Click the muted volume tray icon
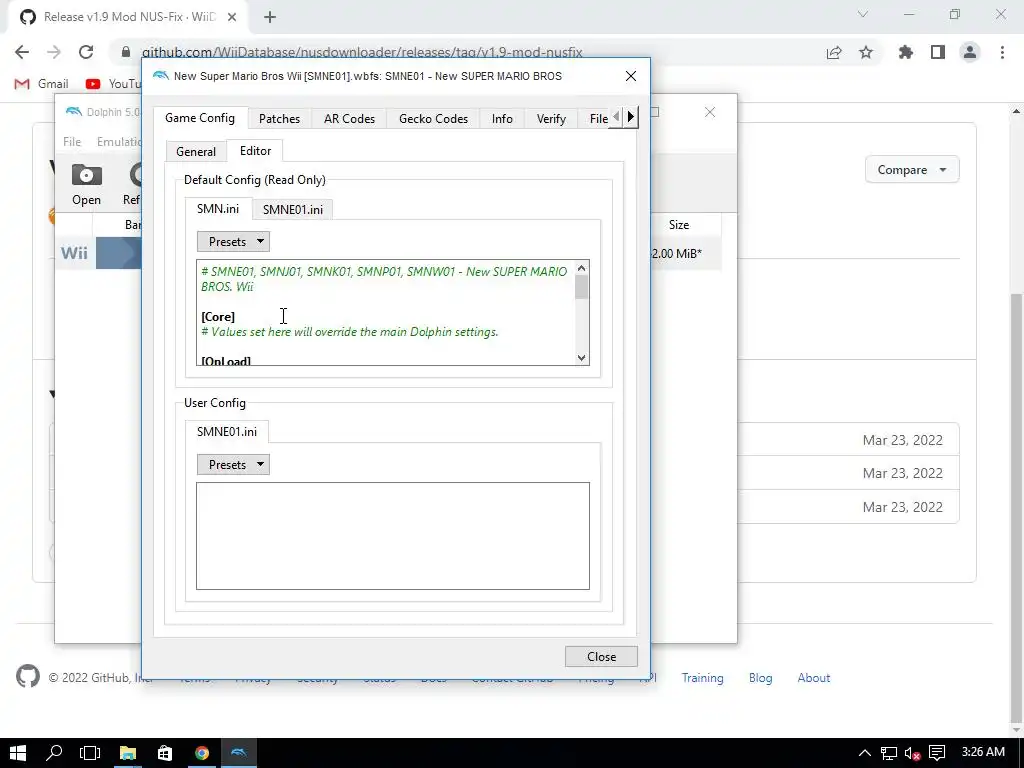Image resolution: width=1024 pixels, height=768 pixels. [x=912, y=754]
